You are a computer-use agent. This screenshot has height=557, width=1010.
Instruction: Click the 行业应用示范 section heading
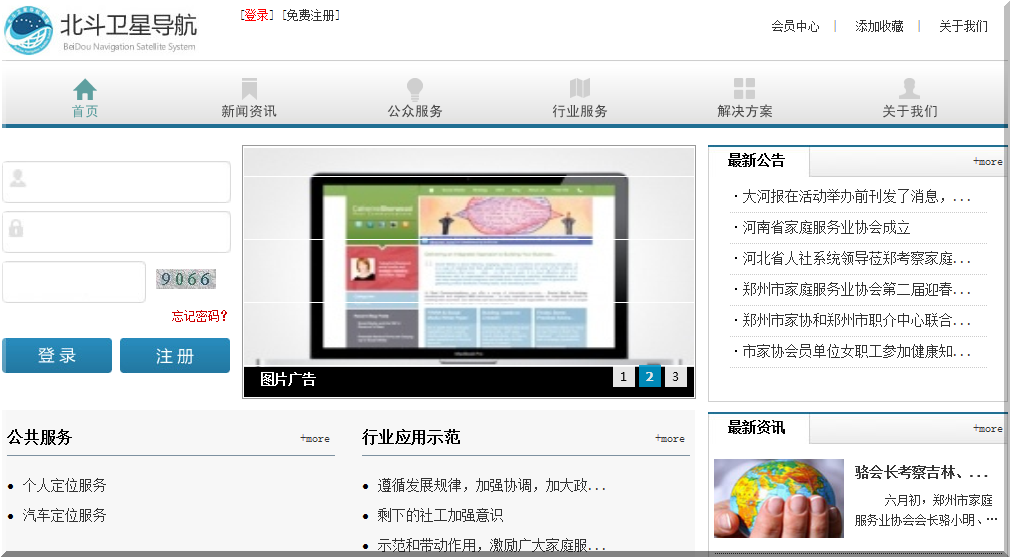tap(411, 438)
